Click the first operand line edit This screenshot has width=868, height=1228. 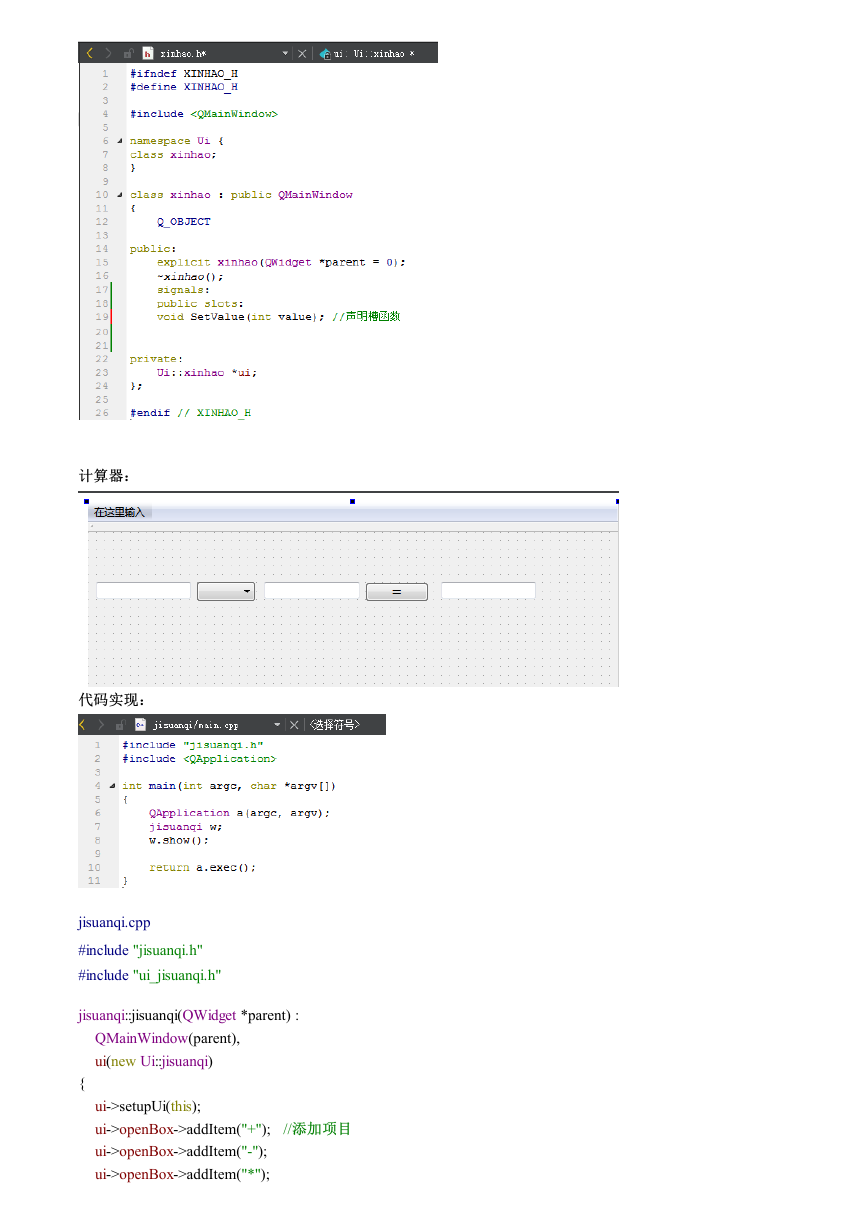(x=143, y=591)
